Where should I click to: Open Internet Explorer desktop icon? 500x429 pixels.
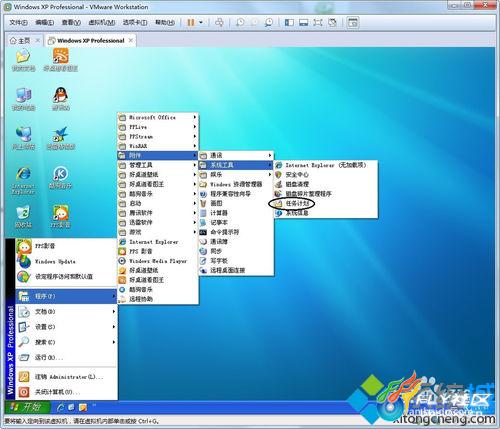click(23, 180)
